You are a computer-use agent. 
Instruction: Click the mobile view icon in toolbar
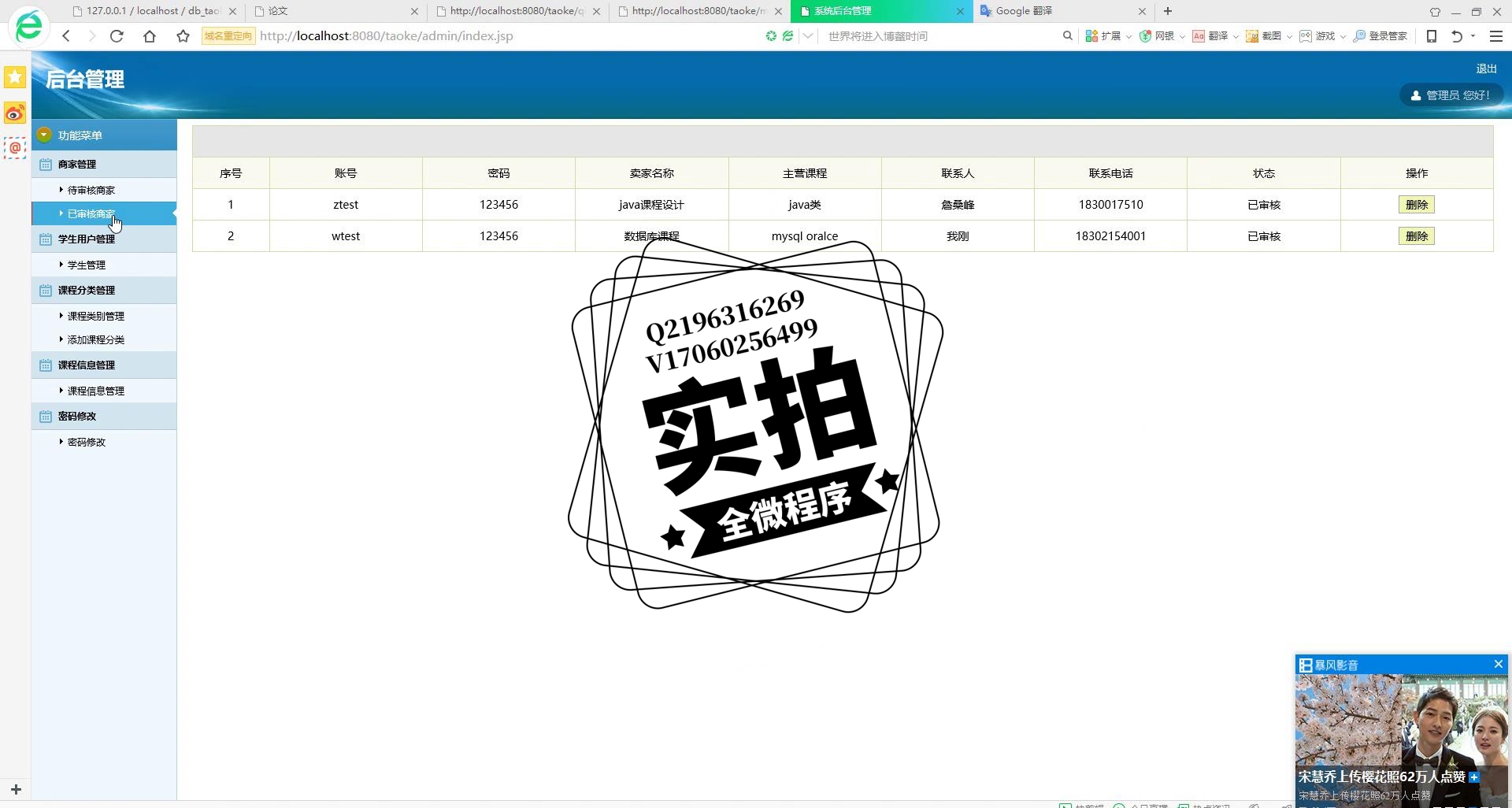1432,36
